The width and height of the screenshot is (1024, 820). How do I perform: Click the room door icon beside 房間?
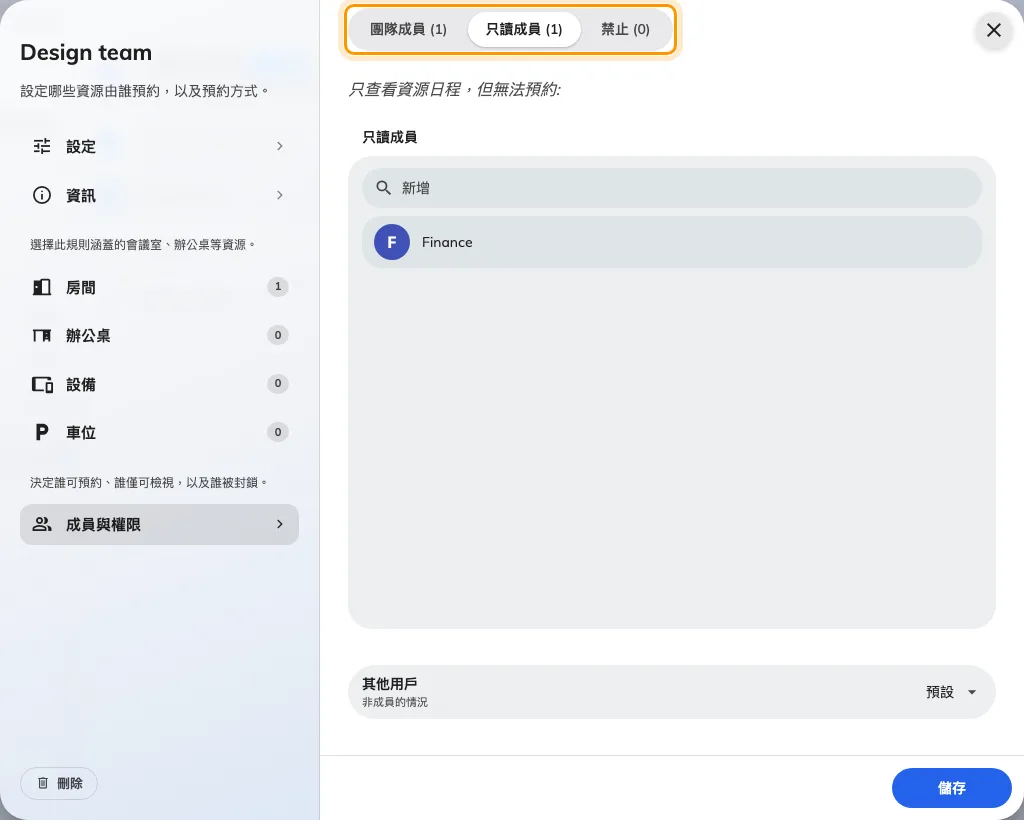42,287
